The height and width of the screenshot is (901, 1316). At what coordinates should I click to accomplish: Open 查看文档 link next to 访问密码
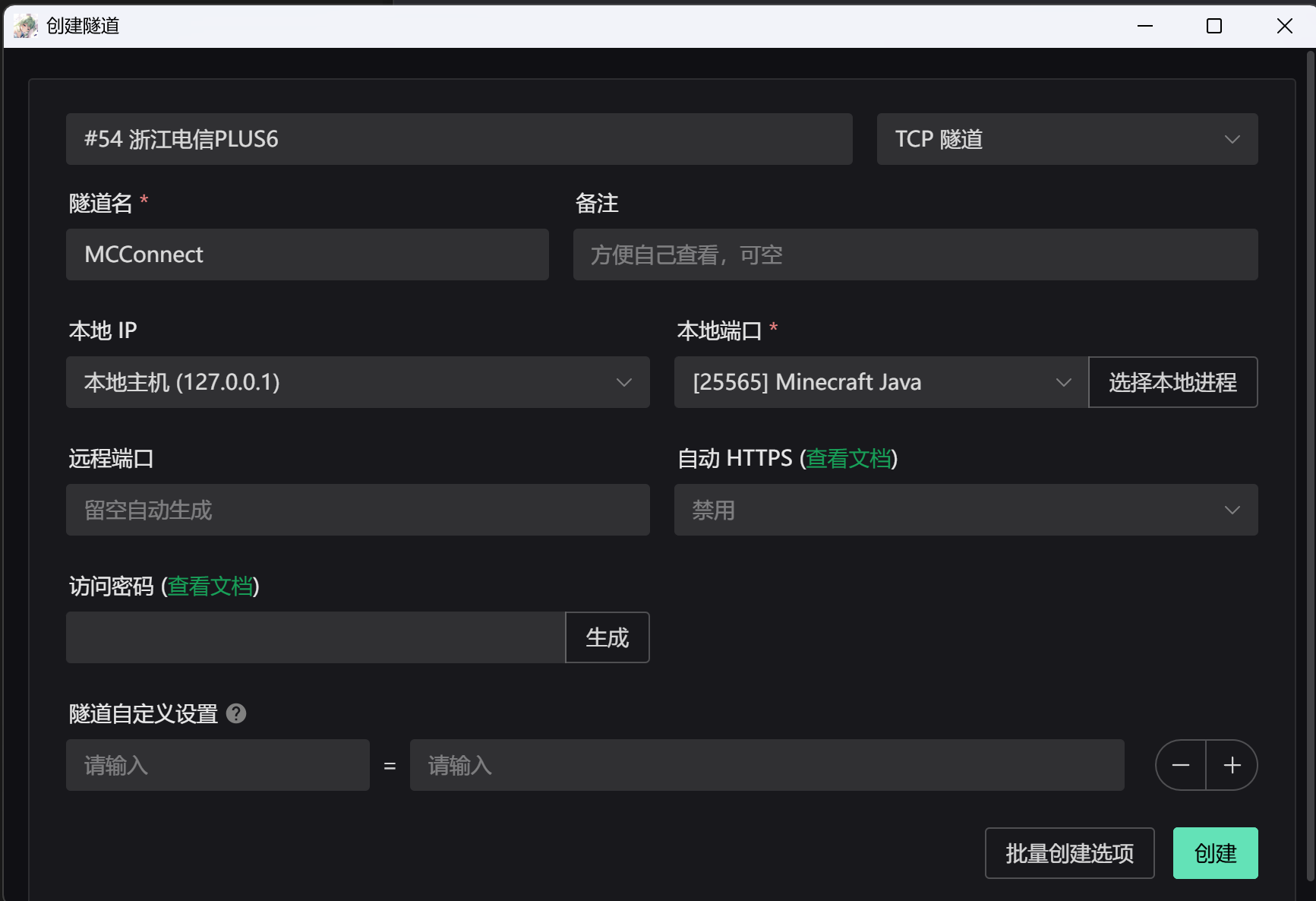click(x=210, y=586)
